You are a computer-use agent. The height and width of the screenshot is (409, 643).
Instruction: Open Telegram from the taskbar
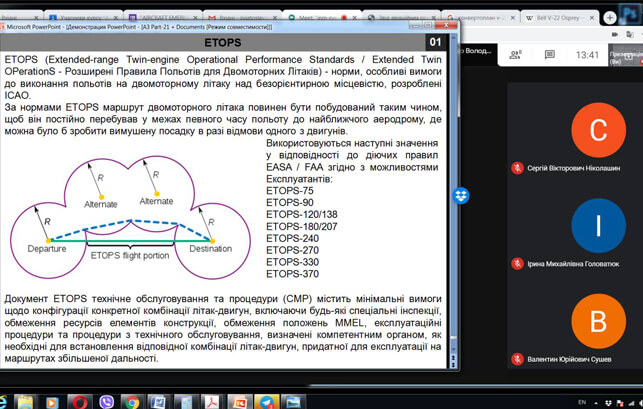tap(267, 400)
